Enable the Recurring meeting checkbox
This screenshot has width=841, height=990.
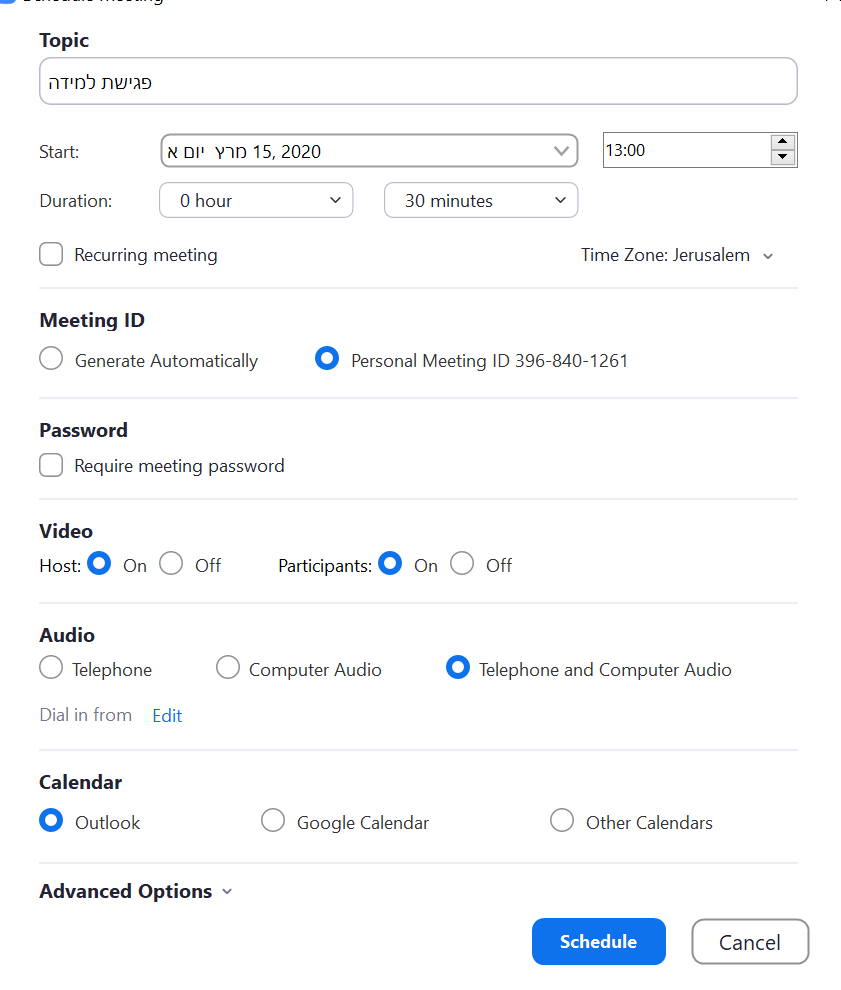(51, 254)
